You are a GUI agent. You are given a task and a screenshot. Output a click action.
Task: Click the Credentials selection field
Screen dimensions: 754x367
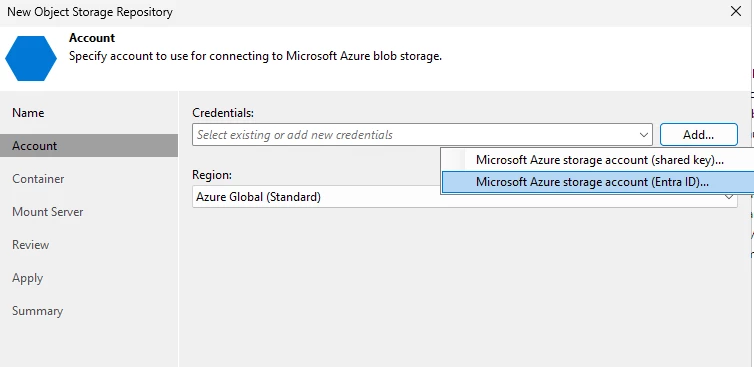click(x=422, y=135)
